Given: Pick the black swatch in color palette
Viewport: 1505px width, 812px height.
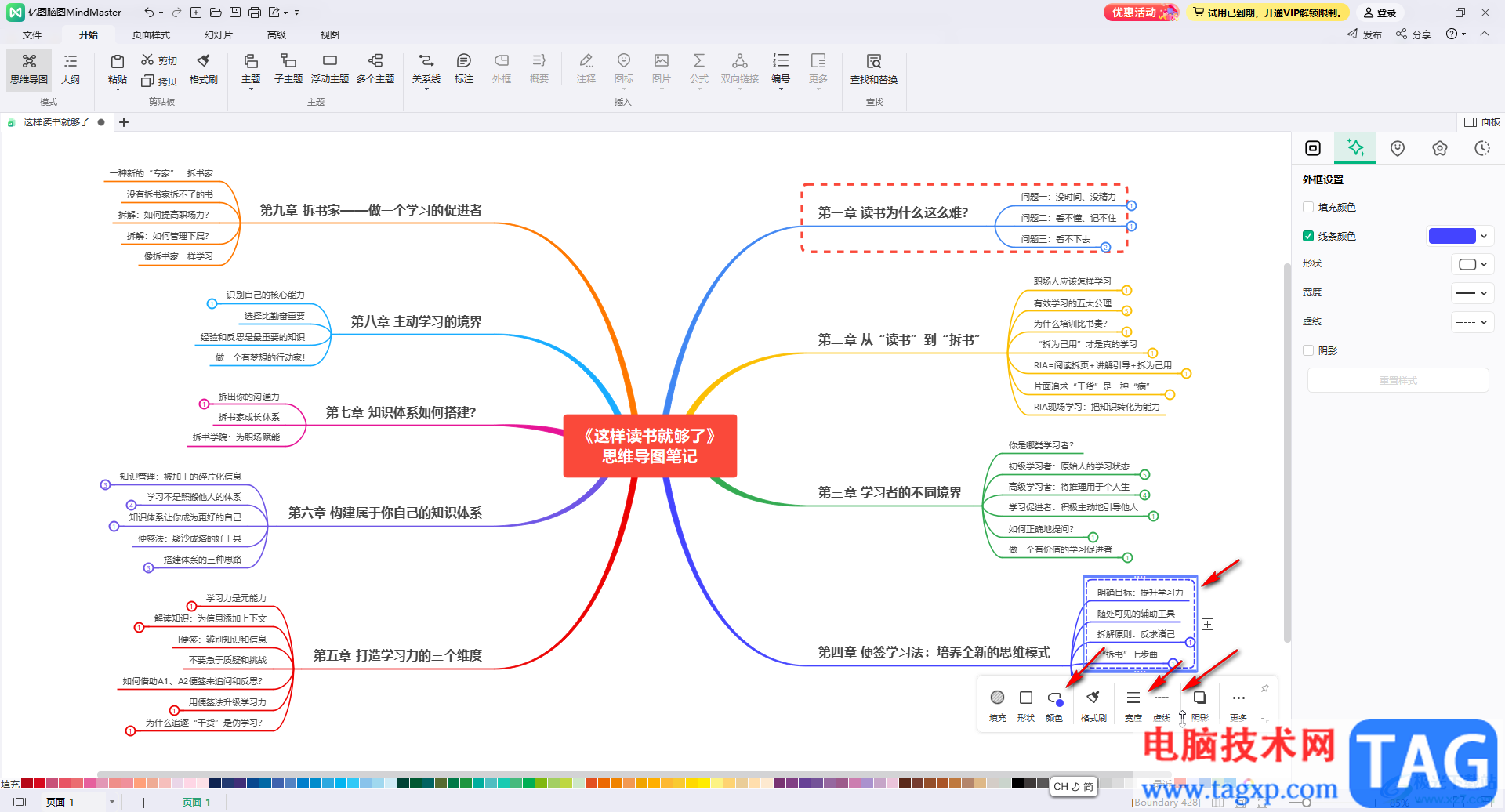Looking at the screenshot, I should click(x=1017, y=783).
